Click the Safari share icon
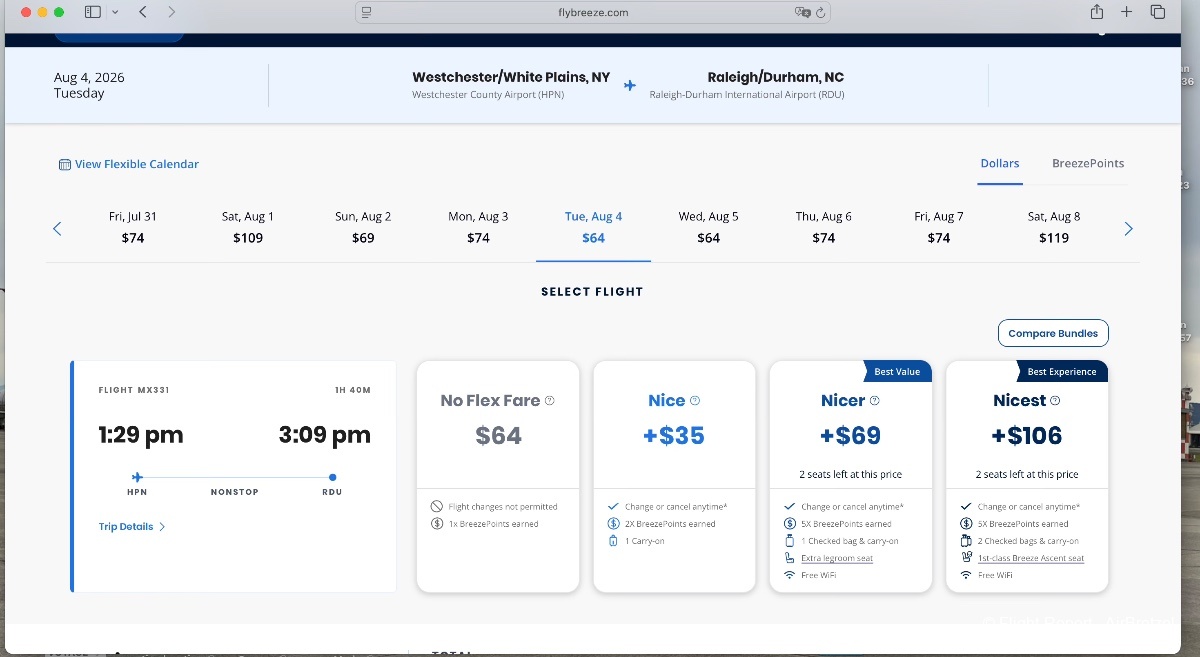This screenshot has width=1200, height=657. [1097, 12]
